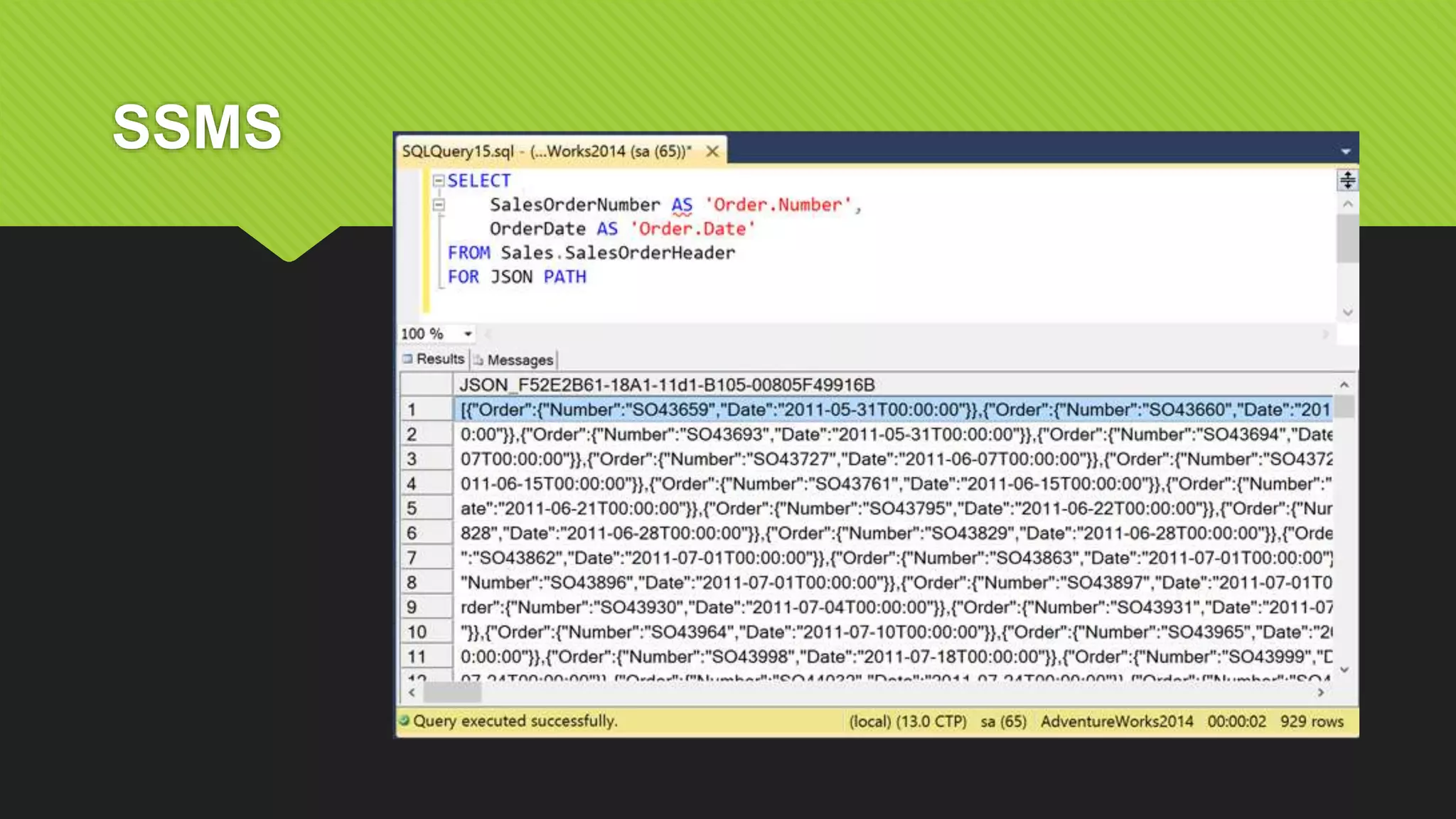Select result row 5 header
The width and height of the screenshot is (1456, 819).
click(426, 508)
